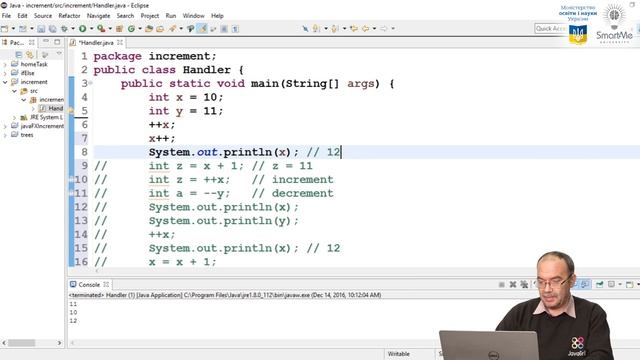Viewport: 640px width, 360px height.
Task: Collapse the increment project
Action: tap(5, 82)
